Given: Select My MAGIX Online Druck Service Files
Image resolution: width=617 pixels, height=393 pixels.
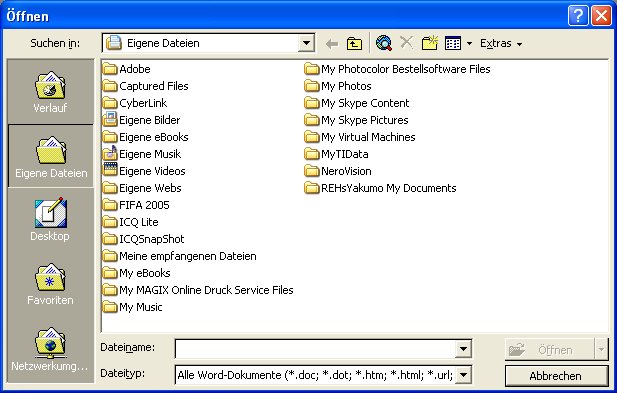Looking at the screenshot, I should 198,290.
